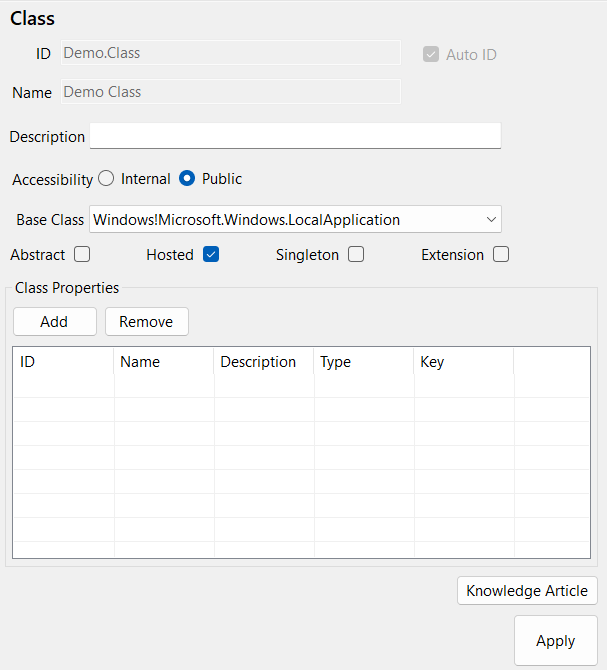Click the Name column header in grid
Image resolution: width=607 pixels, height=670 pixels.
click(164, 362)
